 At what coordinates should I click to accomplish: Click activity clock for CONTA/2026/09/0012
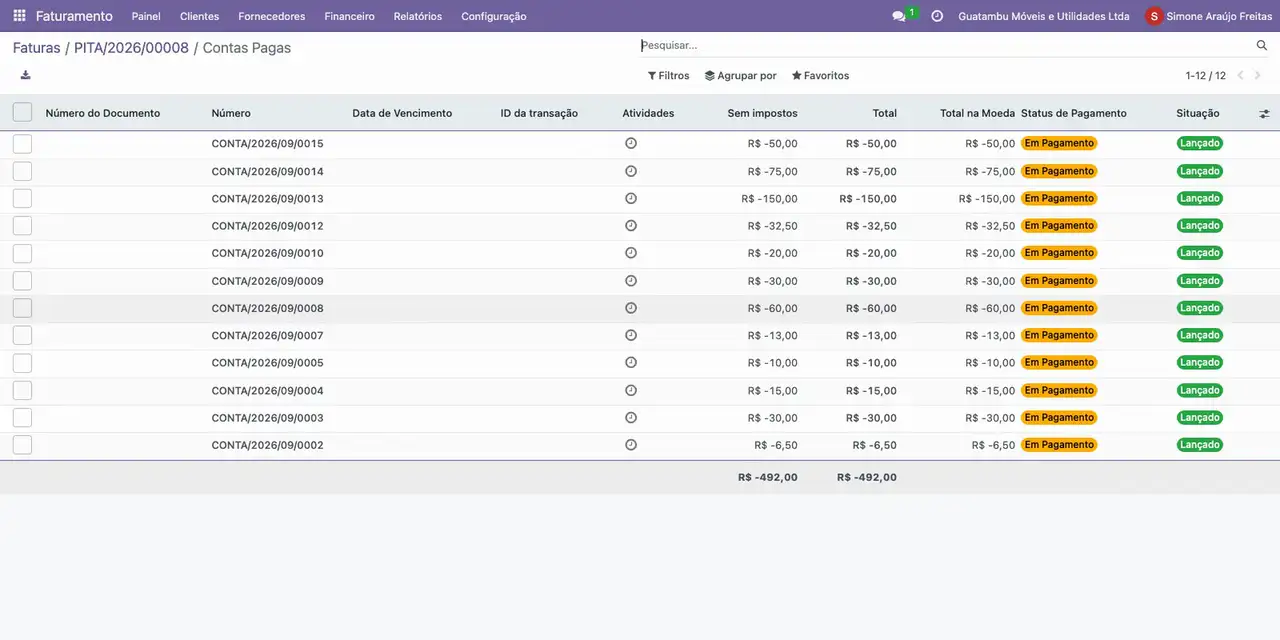[631, 225]
